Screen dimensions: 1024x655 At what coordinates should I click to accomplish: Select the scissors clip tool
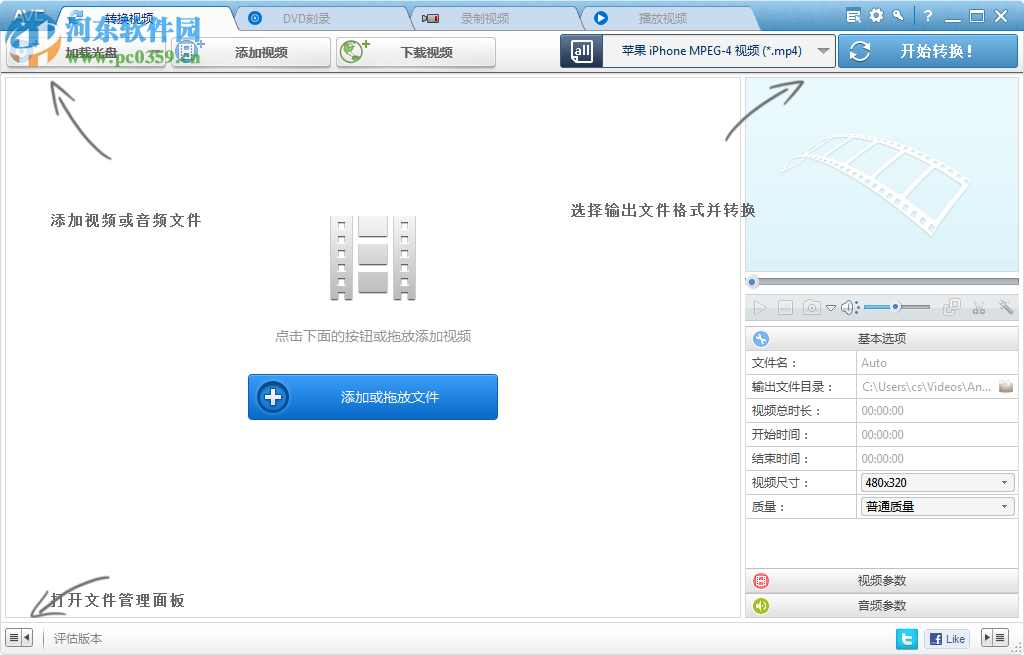[x=978, y=307]
